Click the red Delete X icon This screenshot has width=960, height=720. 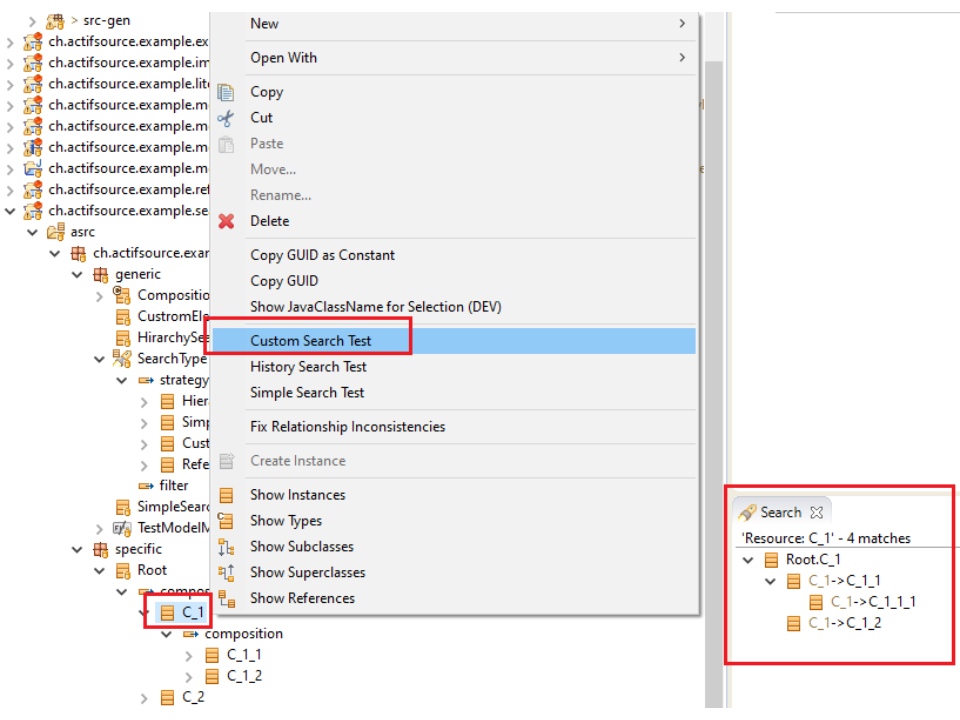pyautogui.click(x=226, y=221)
